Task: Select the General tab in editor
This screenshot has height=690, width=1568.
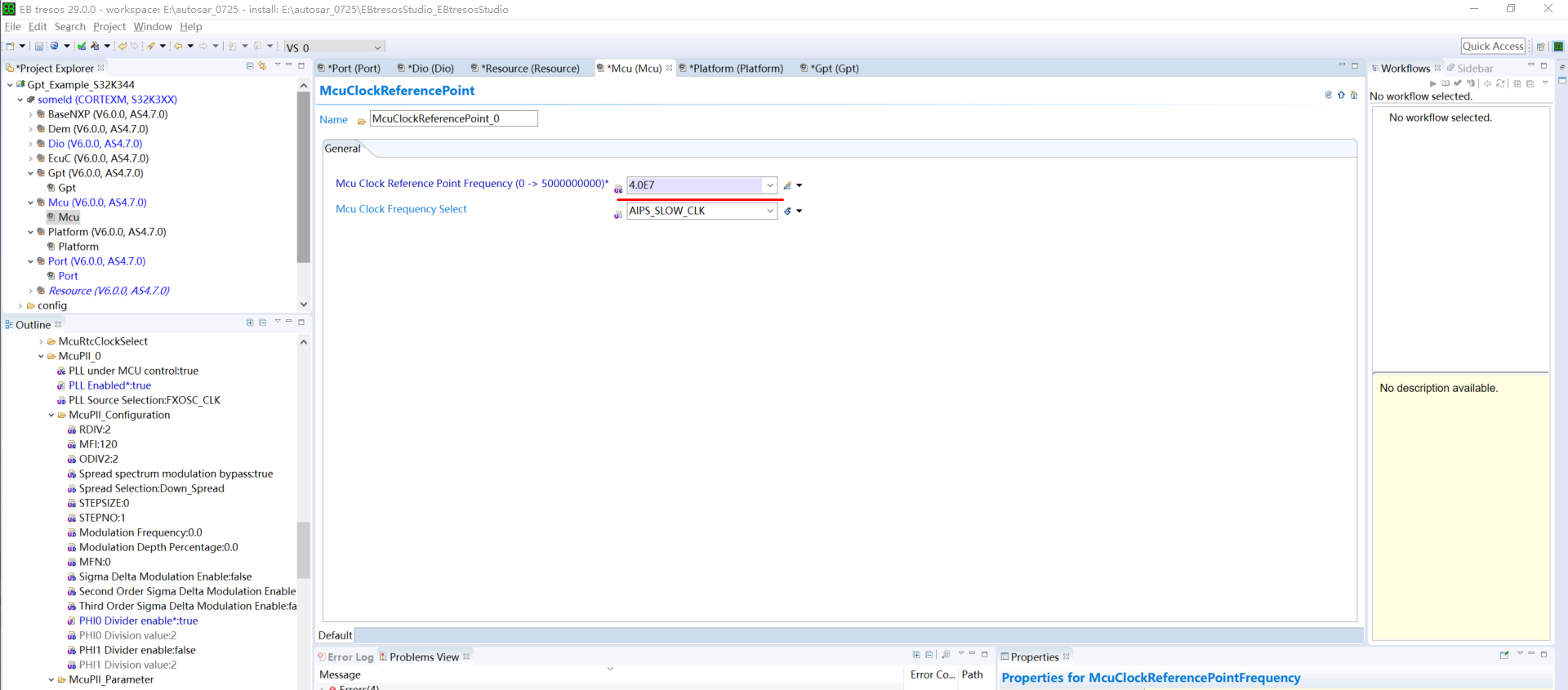Action: 342,149
